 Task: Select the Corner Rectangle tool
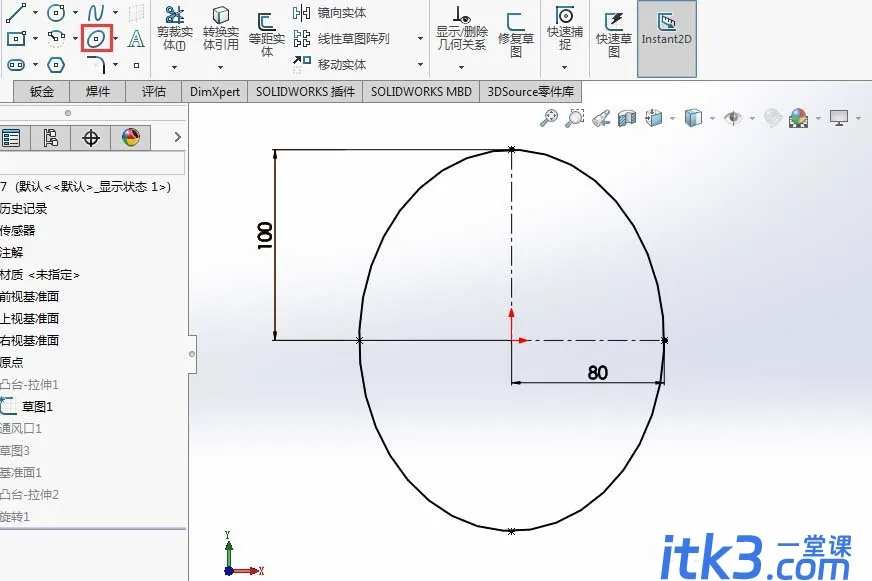pyautogui.click(x=16, y=38)
